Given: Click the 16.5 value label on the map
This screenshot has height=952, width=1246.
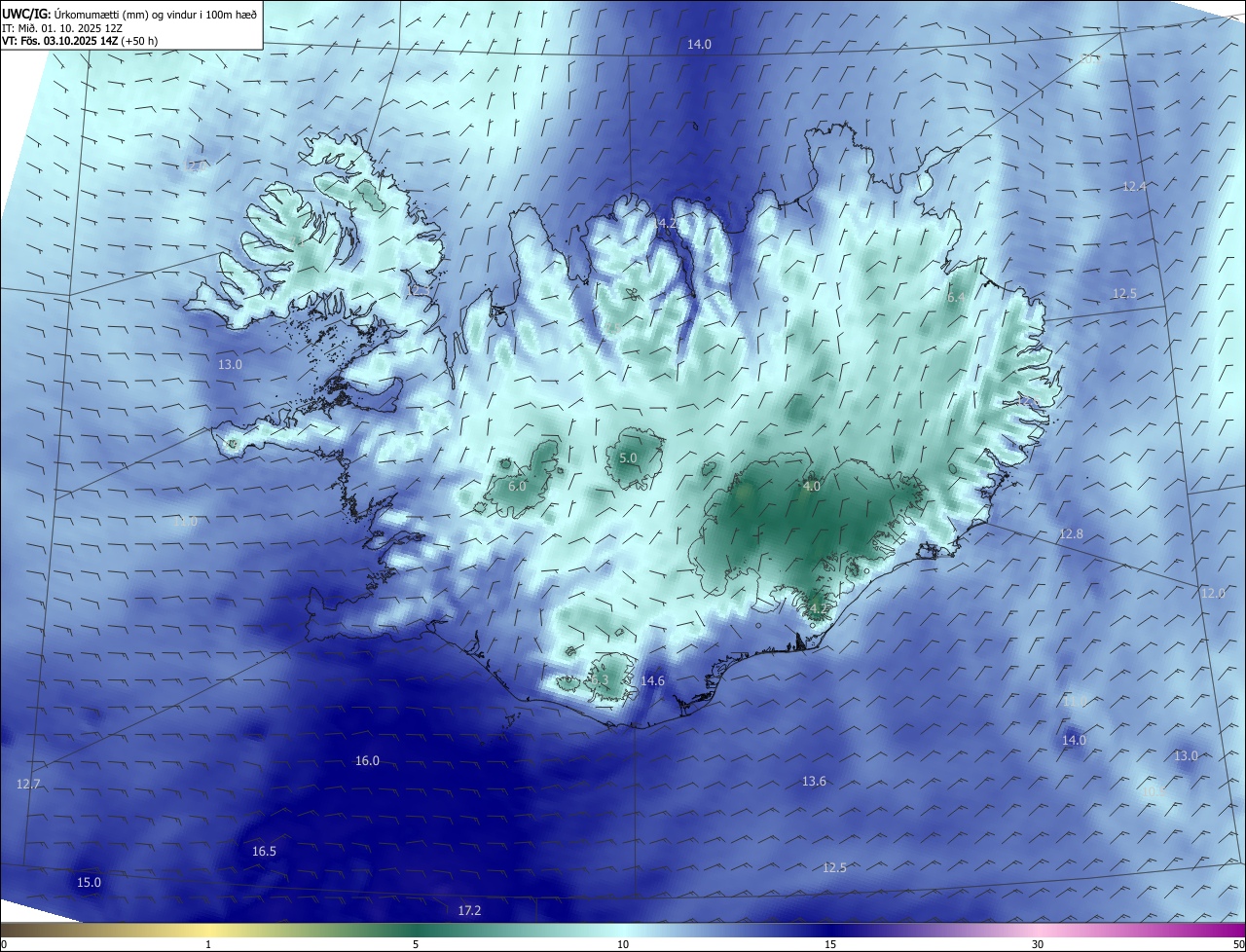Looking at the screenshot, I should [264, 851].
